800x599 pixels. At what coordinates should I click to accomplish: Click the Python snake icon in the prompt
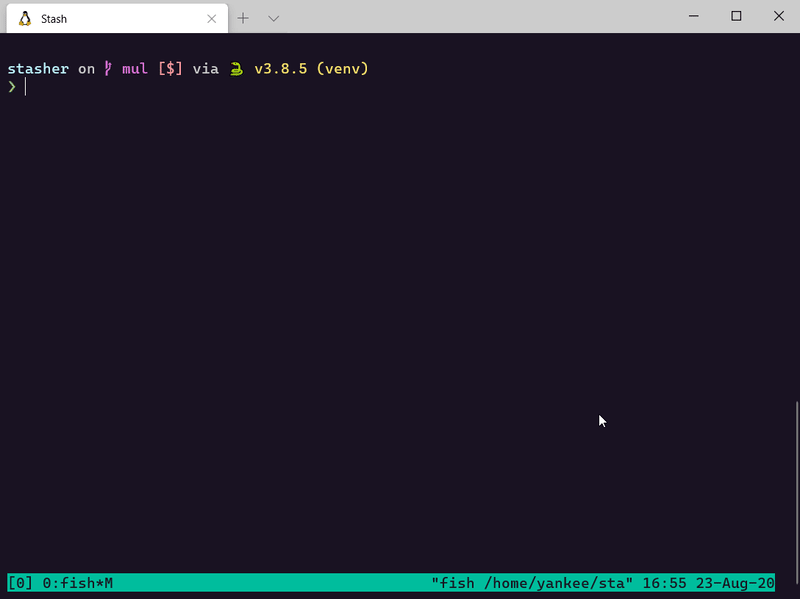coord(236,69)
